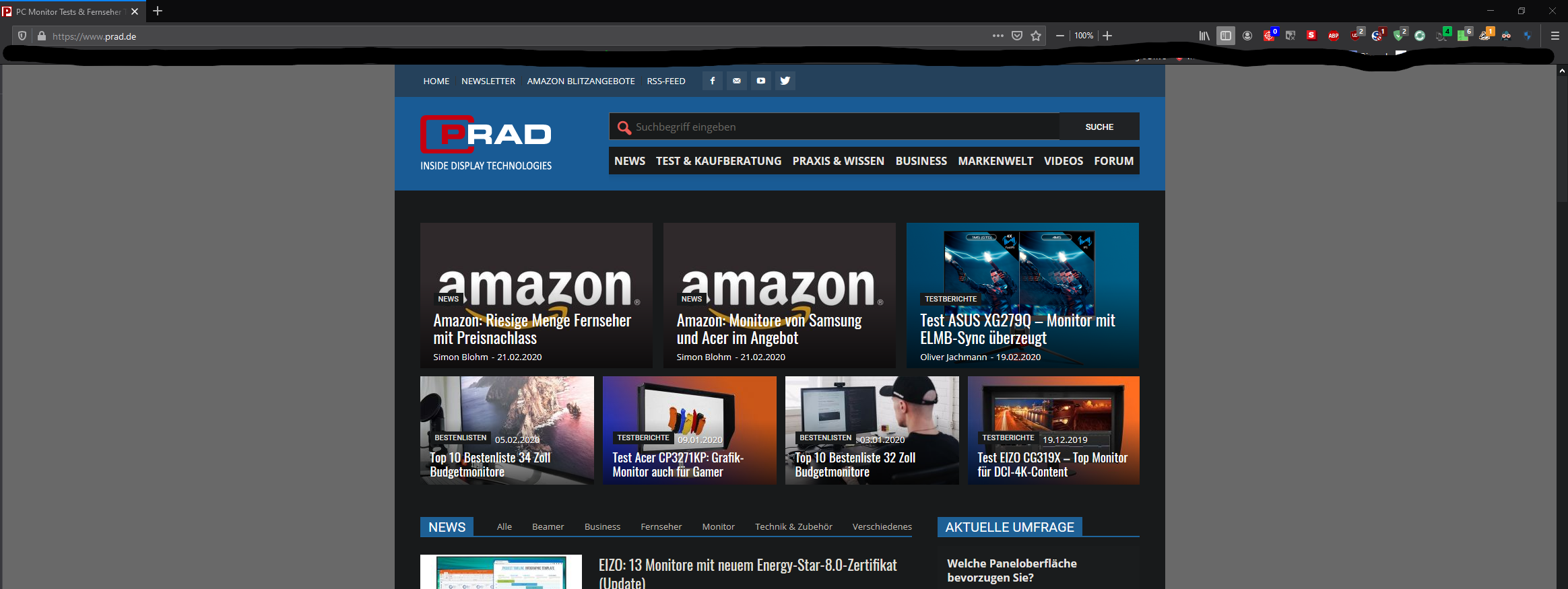
Task: Open the Firefox hamburger menu
Action: point(1555,36)
